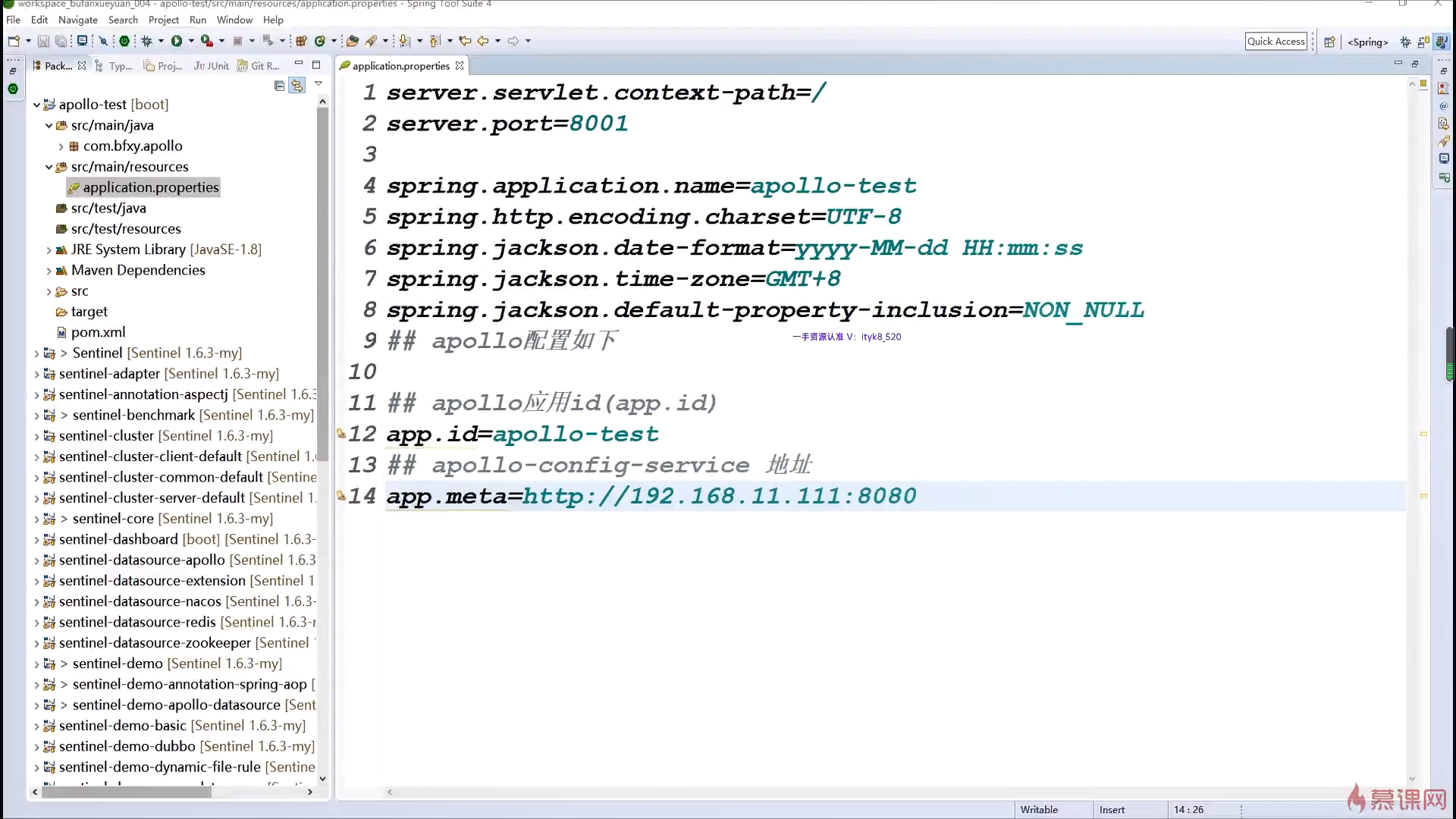This screenshot has height=819, width=1456.
Task: Click the Save disk icon
Action: coord(43,41)
